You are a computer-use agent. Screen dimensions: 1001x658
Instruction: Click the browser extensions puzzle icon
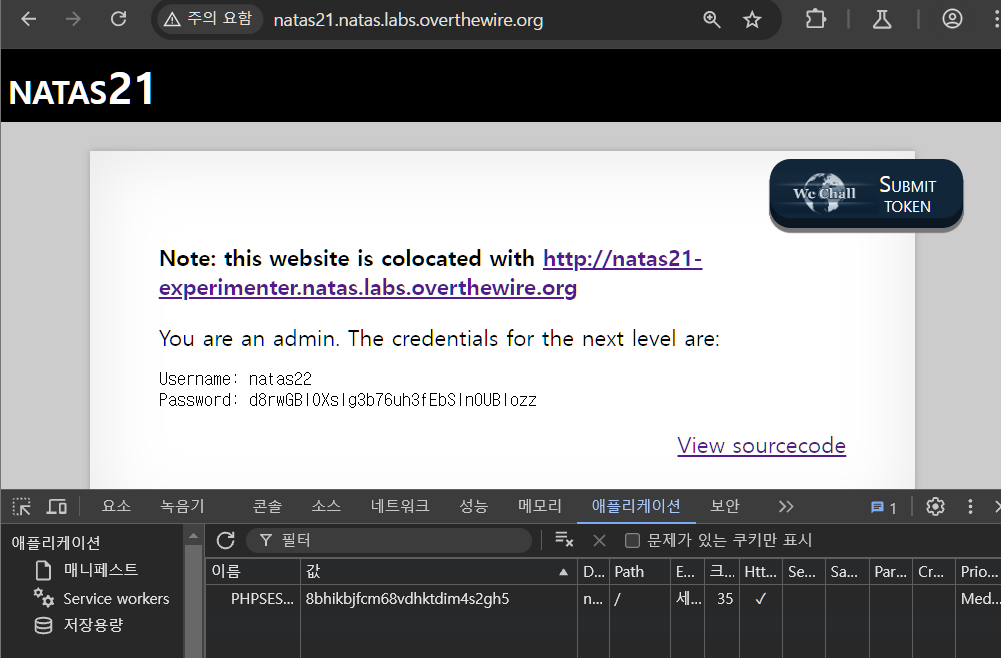816,19
